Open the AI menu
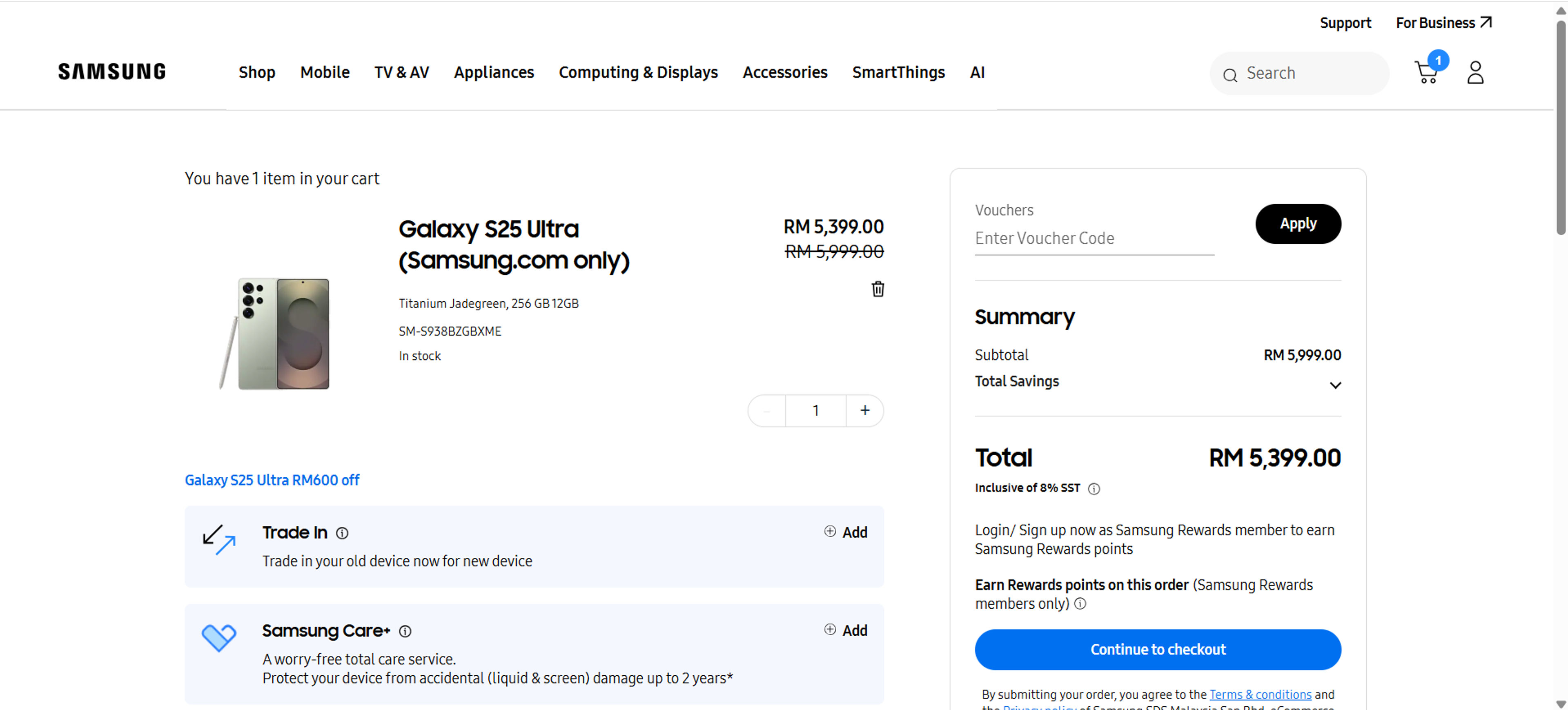The image size is (1568, 710). click(x=977, y=72)
